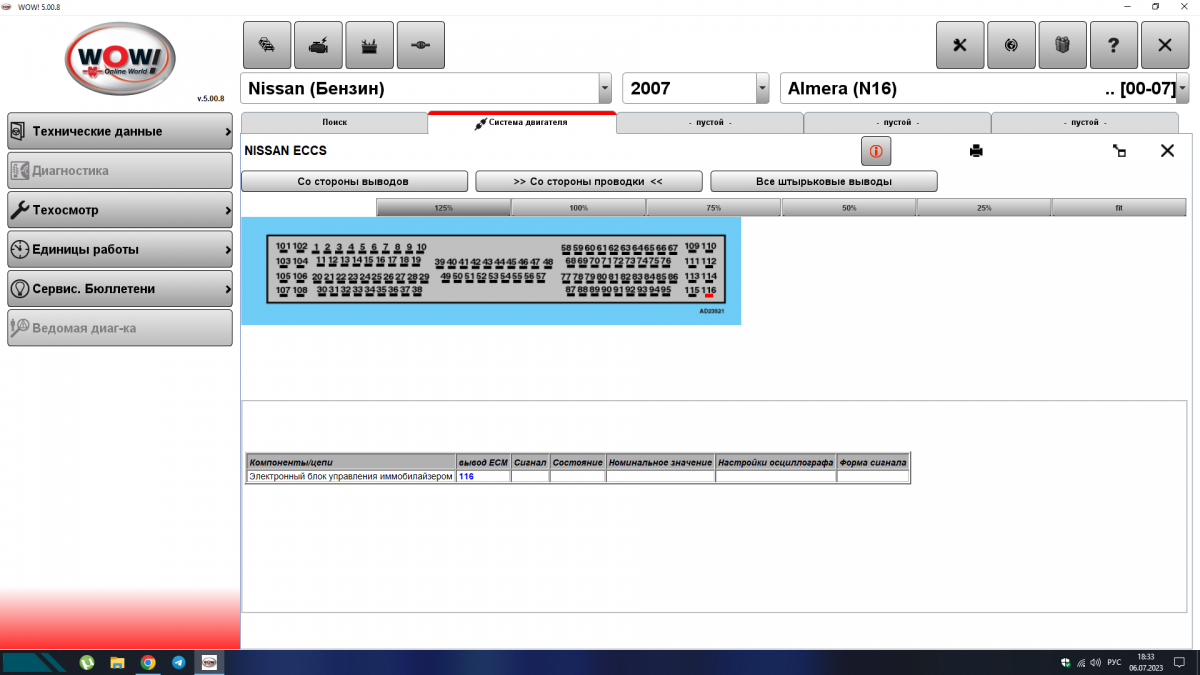Screen dimensions: 1200x675
Task: Open the engine diagnostics toolbar icon
Action: tap(318, 45)
